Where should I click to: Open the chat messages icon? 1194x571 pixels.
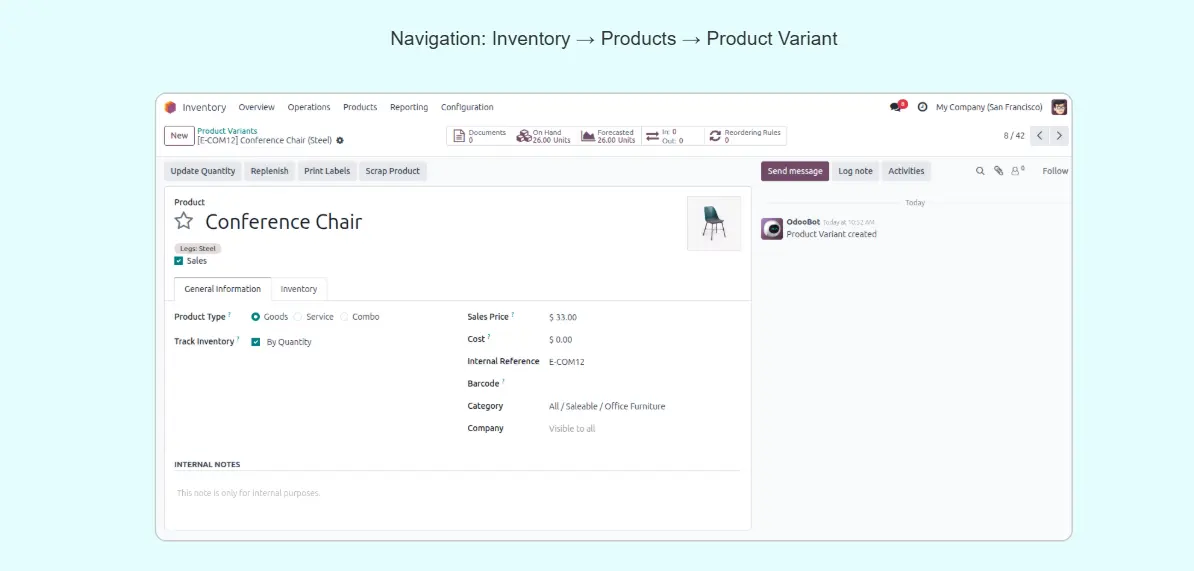coord(895,107)
